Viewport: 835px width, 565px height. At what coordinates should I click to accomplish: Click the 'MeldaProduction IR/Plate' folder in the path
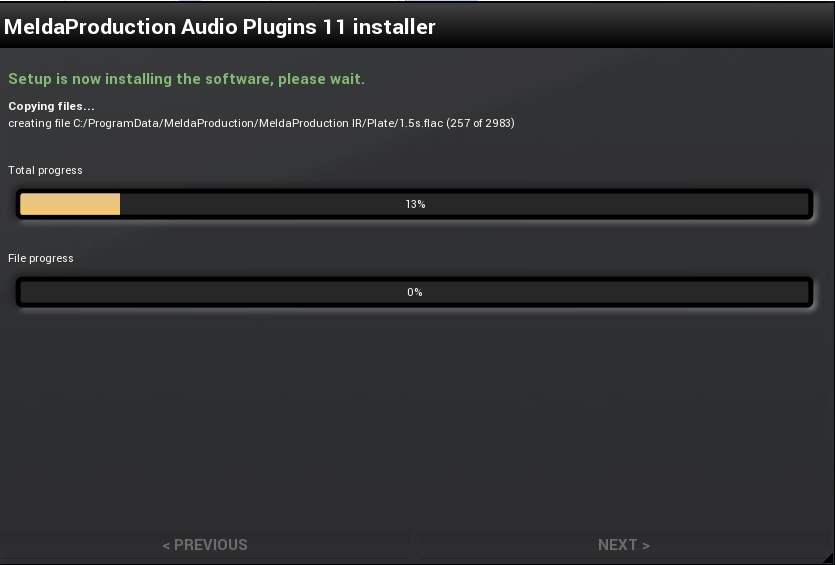(x=320, y=123)
